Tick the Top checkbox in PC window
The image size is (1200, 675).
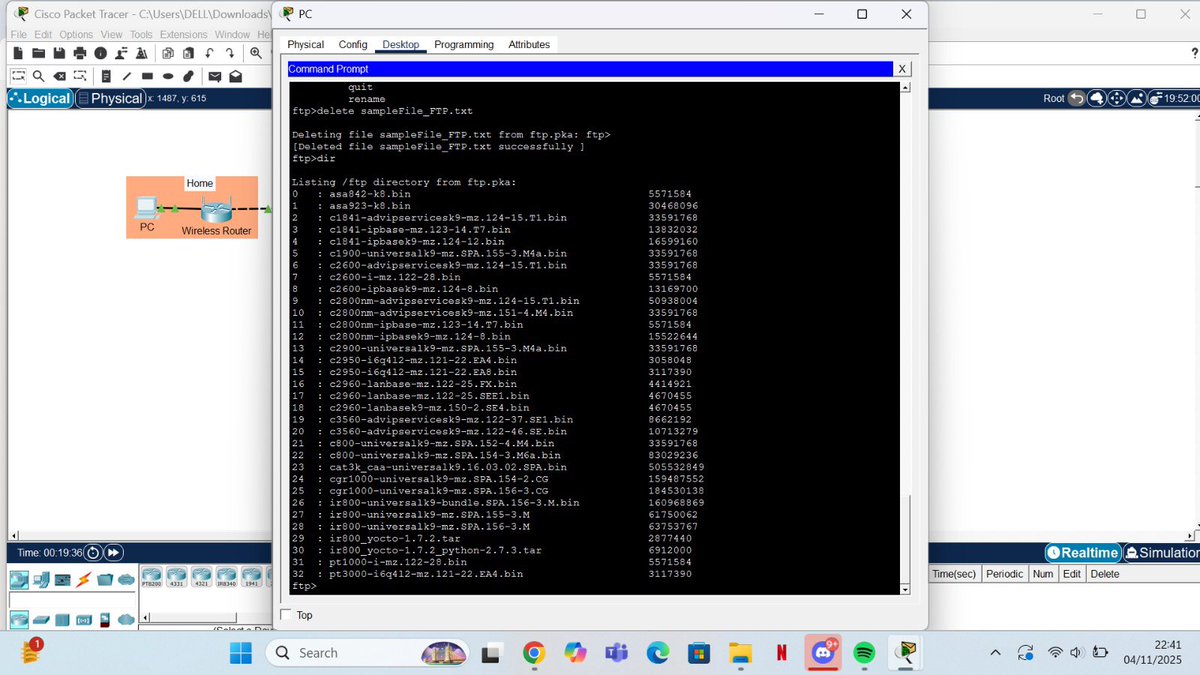[x=287, y=615]
